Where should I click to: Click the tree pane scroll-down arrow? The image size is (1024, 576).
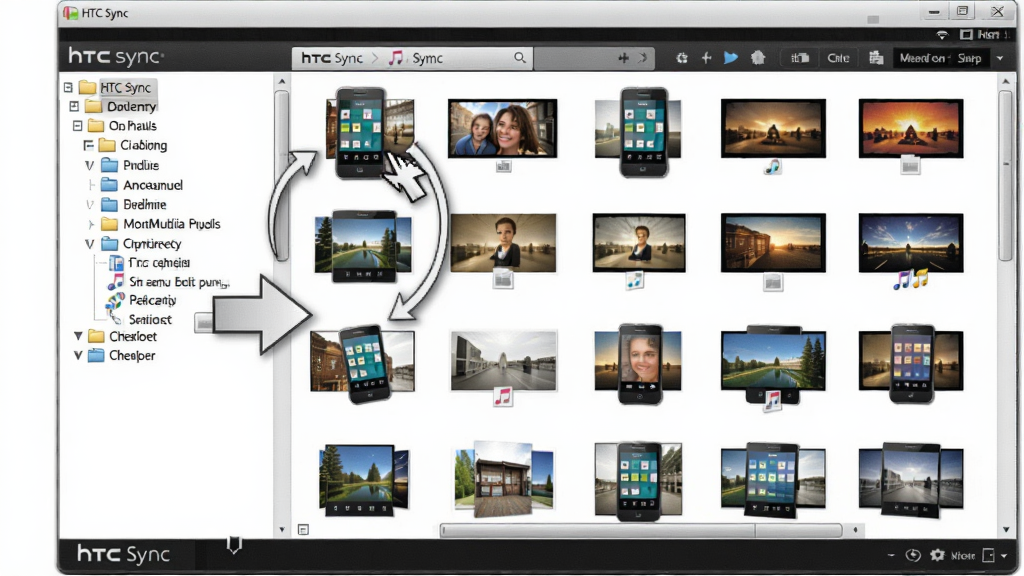pos(281,530)
